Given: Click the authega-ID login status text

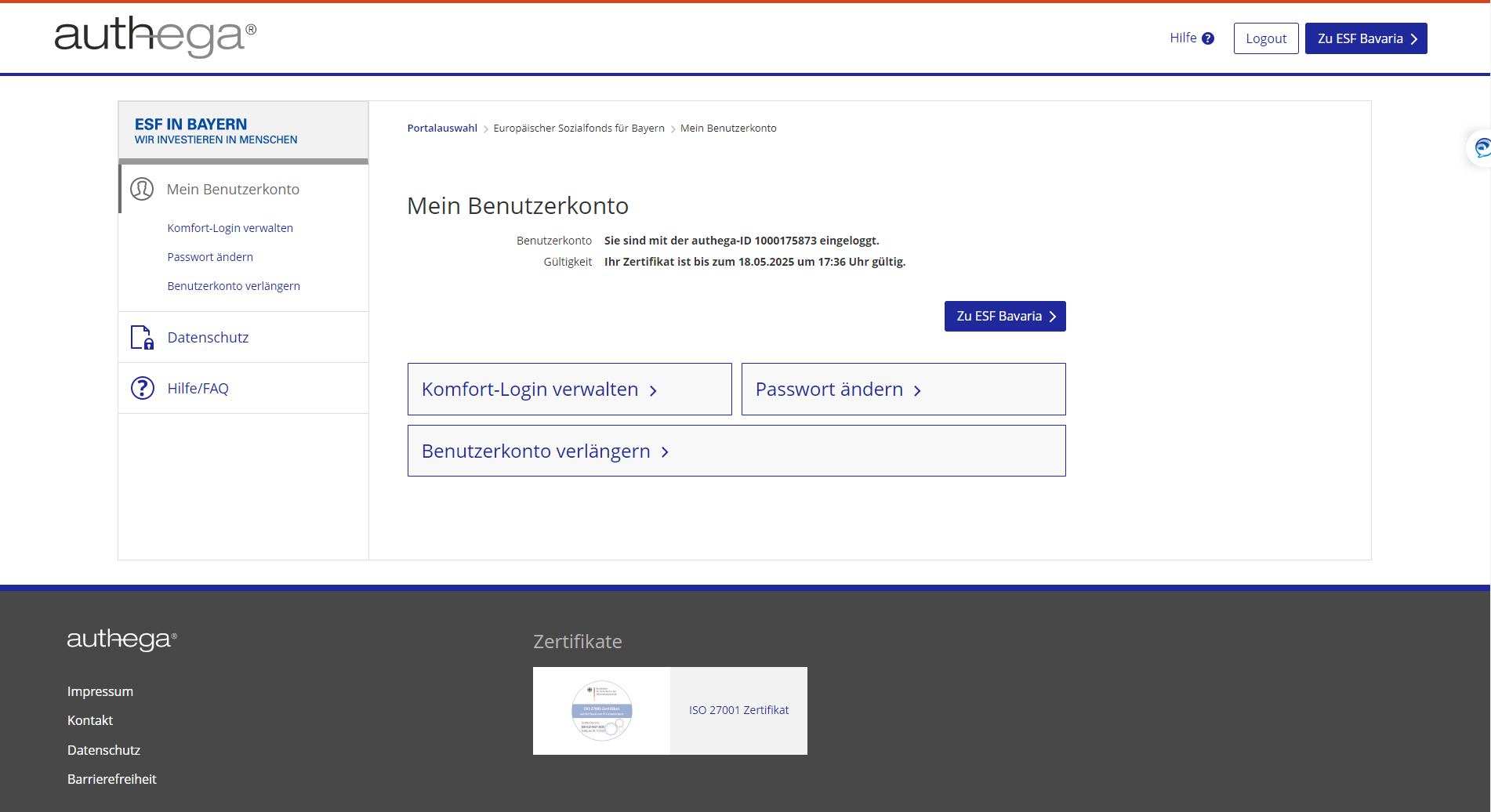Looking at the screenshot, I should 742,241.
